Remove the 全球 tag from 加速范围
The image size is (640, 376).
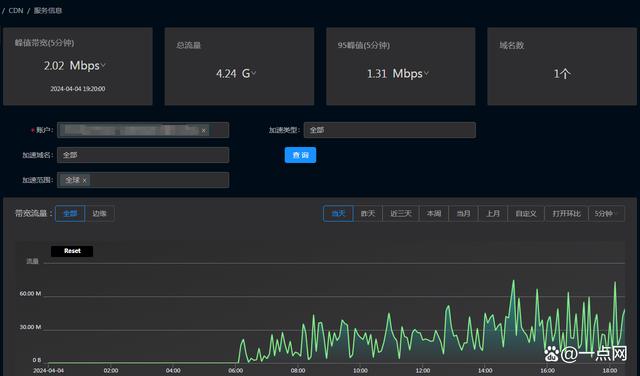[84, 180]
